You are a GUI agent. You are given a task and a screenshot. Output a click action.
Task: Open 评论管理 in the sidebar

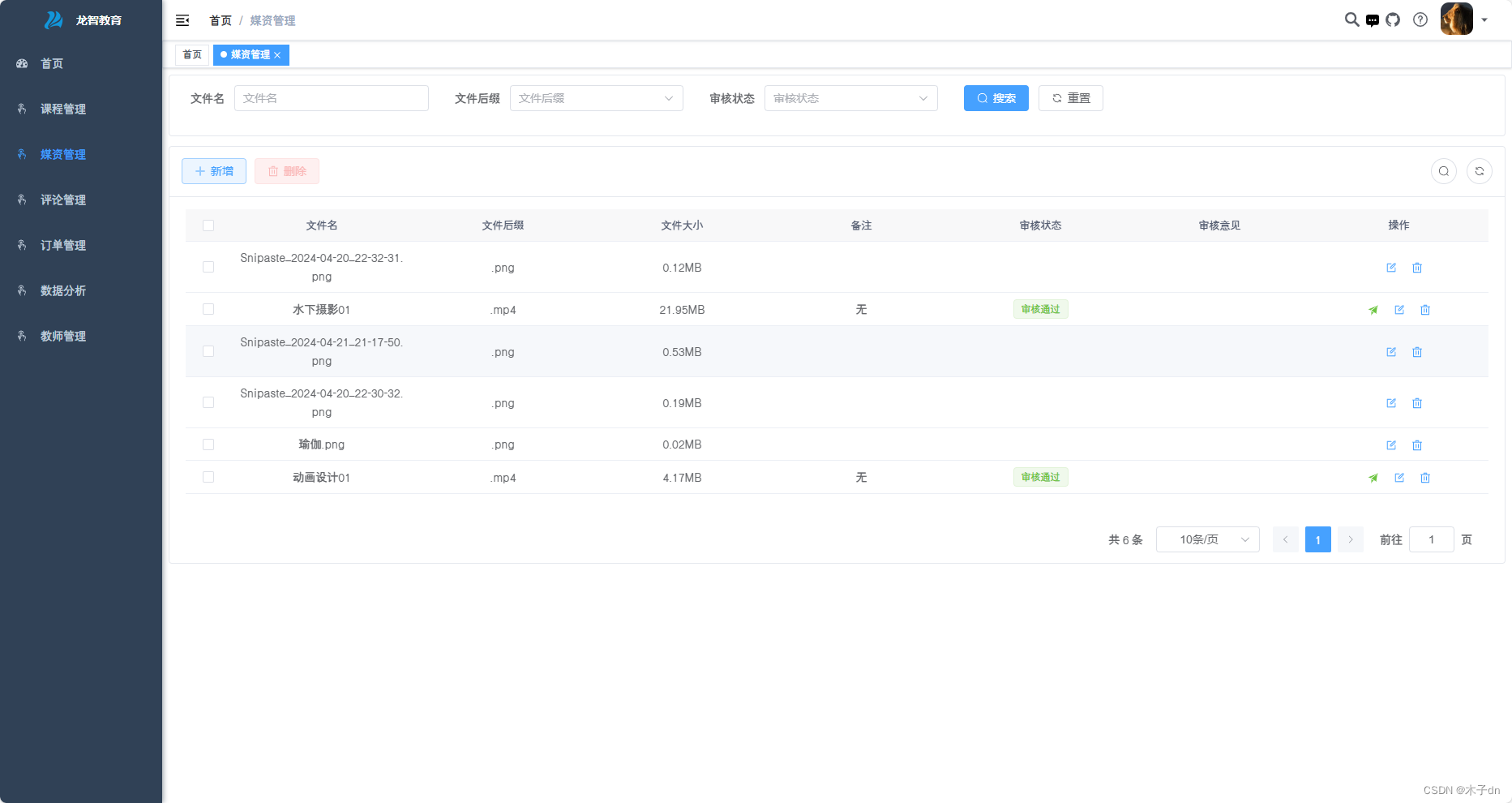[x=81, y=200]
